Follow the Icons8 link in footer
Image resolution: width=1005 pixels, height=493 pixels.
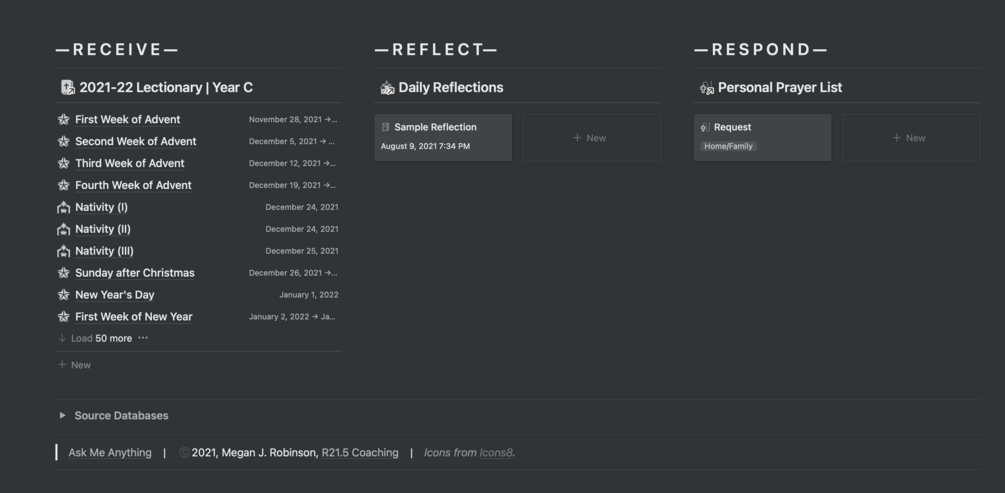(x=496, y=453)
